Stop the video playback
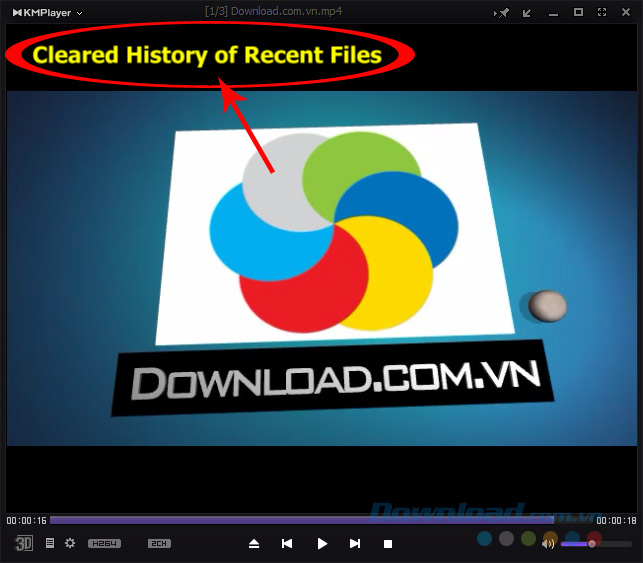 point(388,544)
